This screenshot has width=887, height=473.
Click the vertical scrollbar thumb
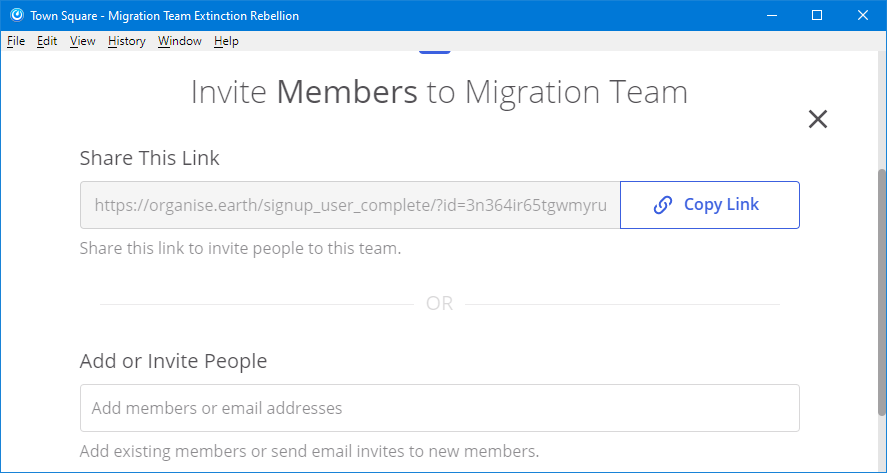pos(882,293)
